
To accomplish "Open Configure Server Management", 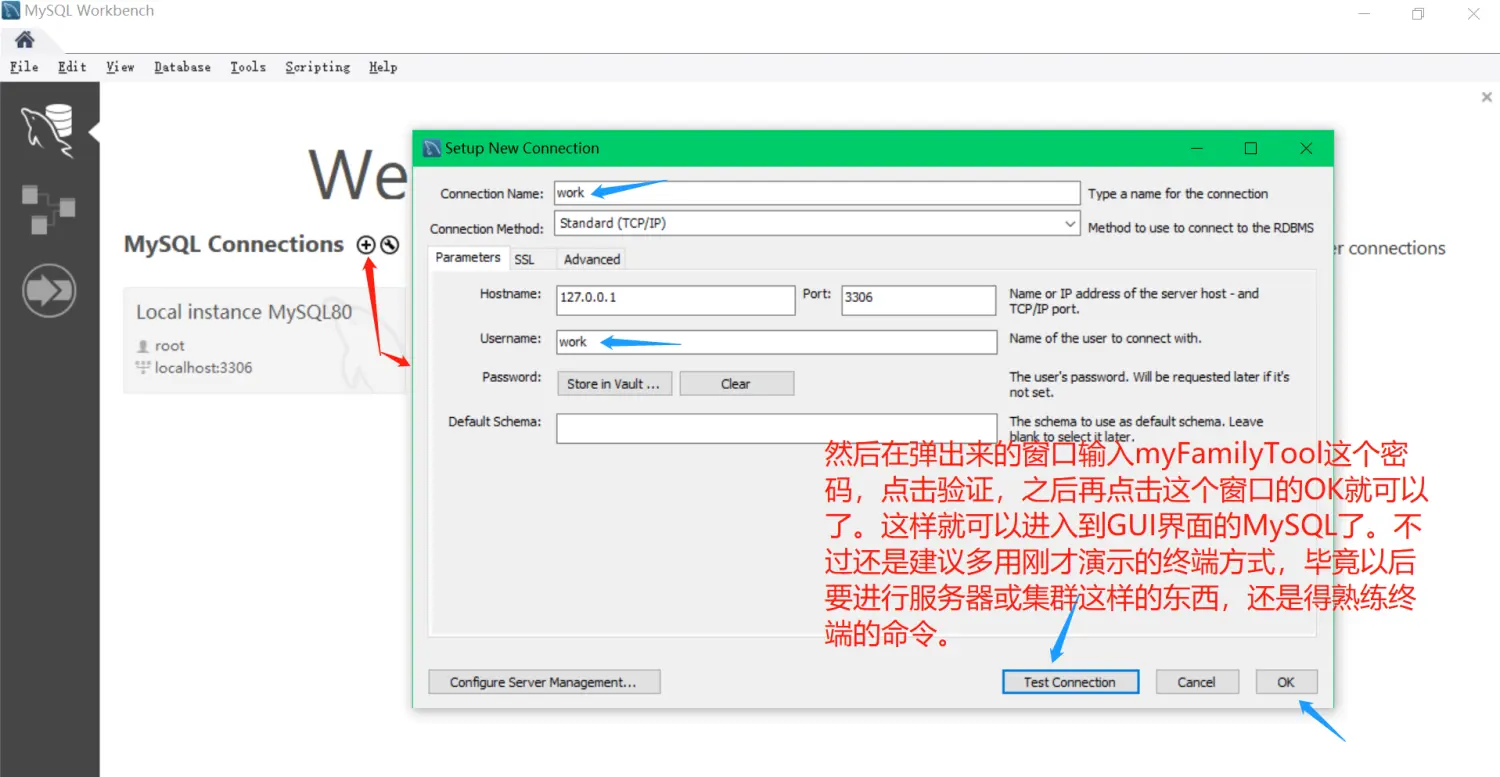I will [x=544, y=681].
